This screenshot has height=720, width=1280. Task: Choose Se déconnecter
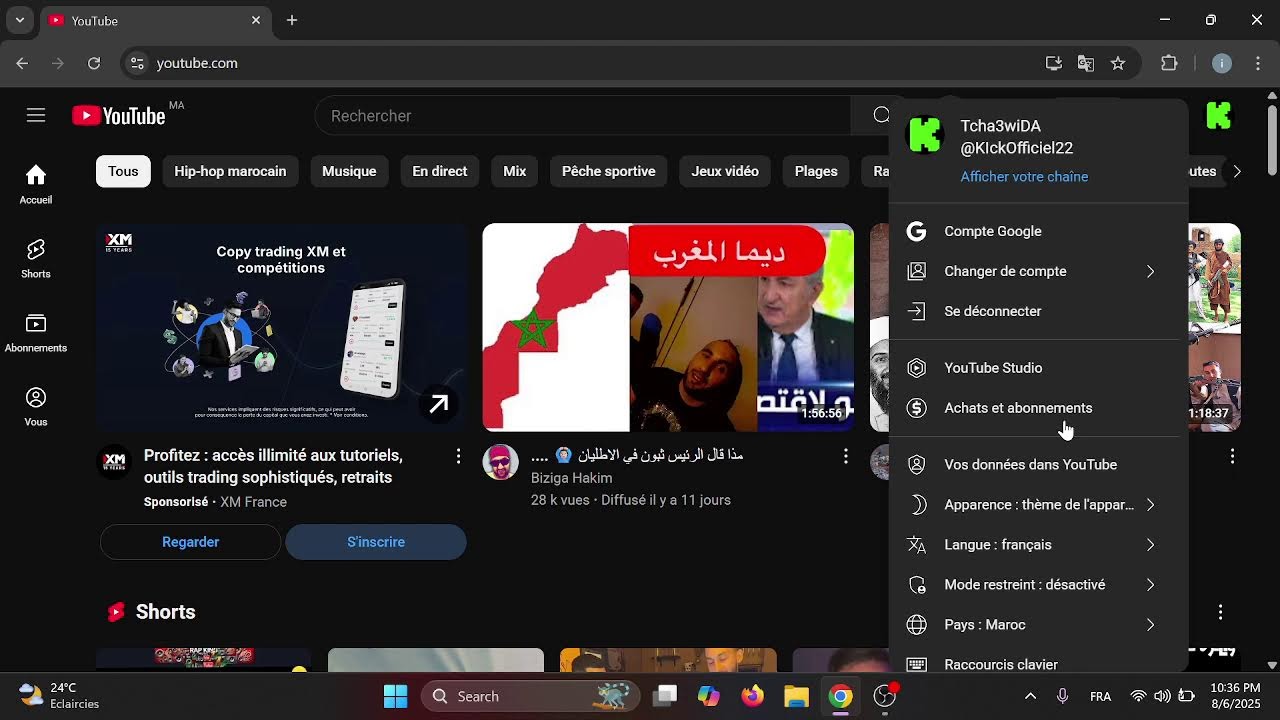pyautogui.click(x=1038, y=311)
